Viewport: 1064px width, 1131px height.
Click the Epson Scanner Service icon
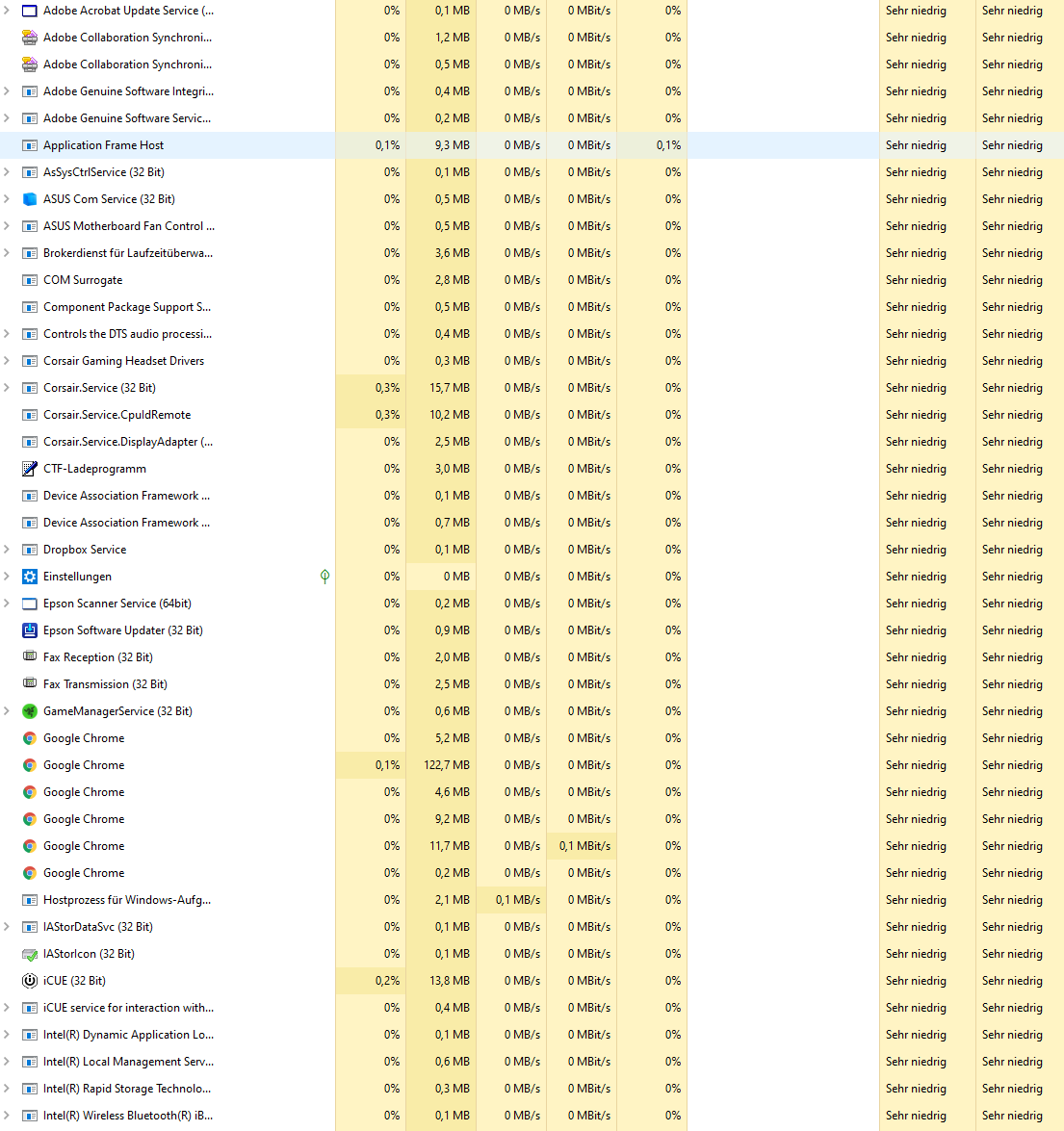point(30,604)
